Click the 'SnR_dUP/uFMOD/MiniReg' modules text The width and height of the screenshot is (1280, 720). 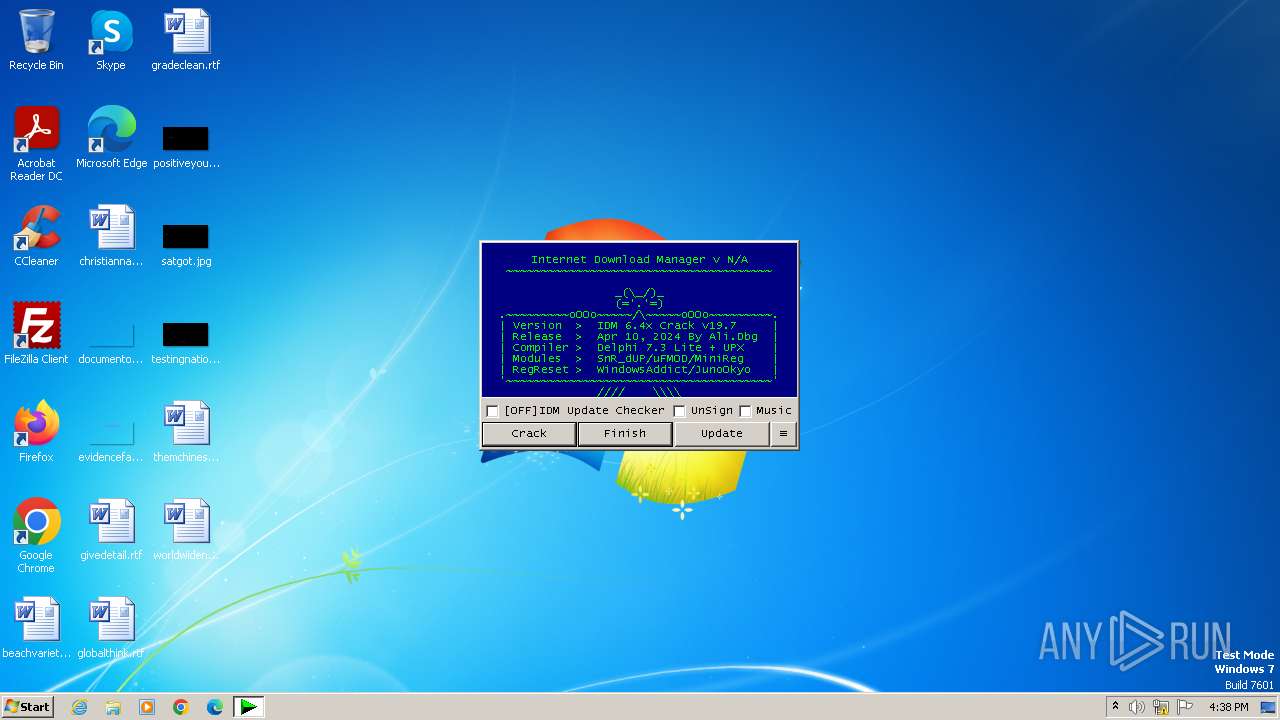coord(670,359)
